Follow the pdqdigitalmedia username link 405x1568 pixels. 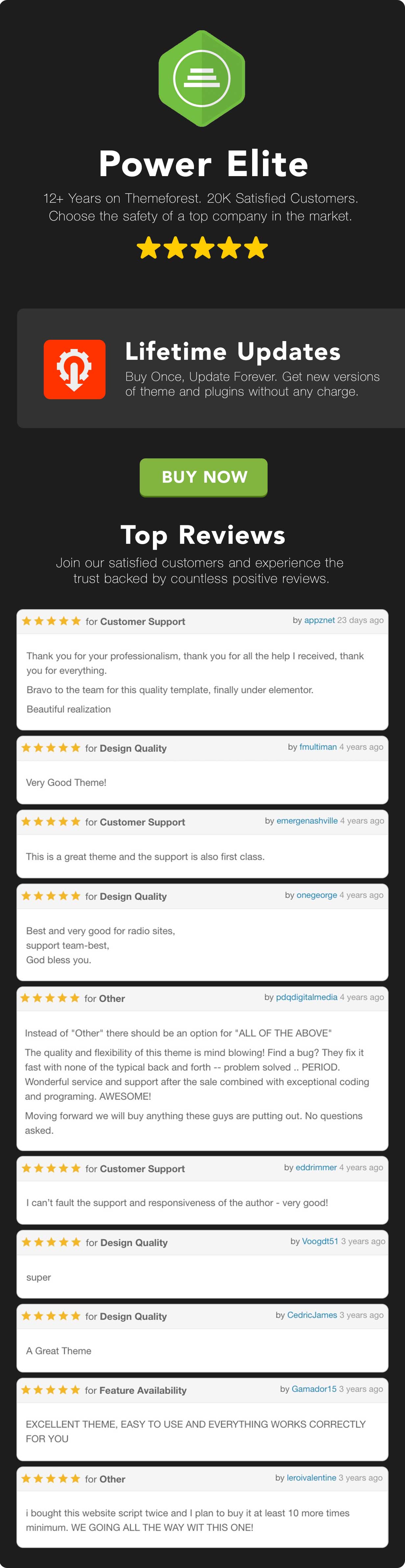[x=306, y=997]
